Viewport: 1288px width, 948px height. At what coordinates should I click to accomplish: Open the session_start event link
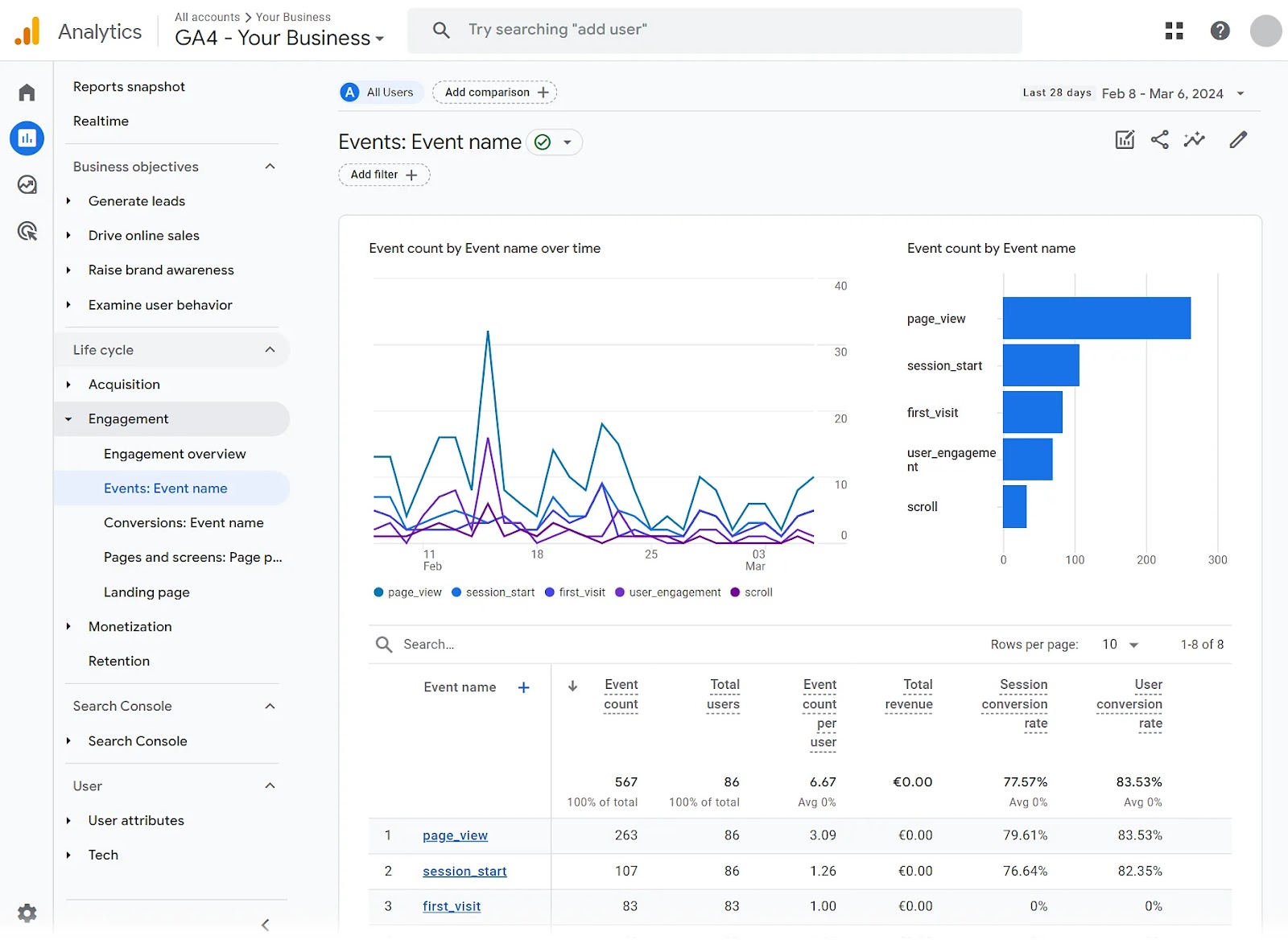click(x=464, y=871)
